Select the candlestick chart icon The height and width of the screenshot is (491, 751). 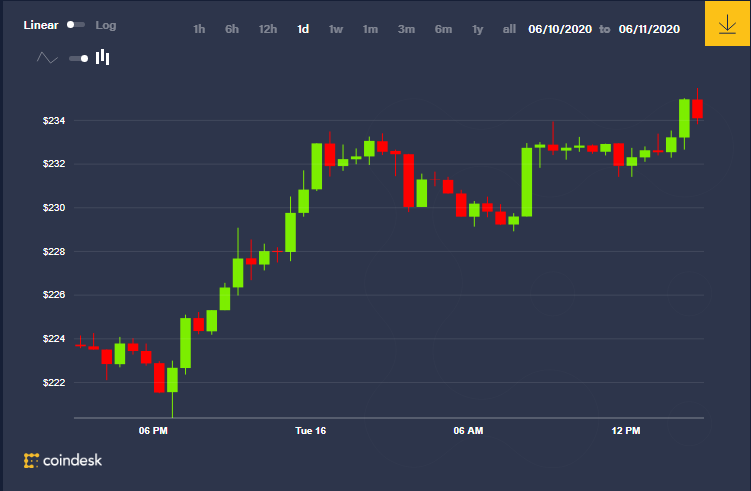[102, 57]
